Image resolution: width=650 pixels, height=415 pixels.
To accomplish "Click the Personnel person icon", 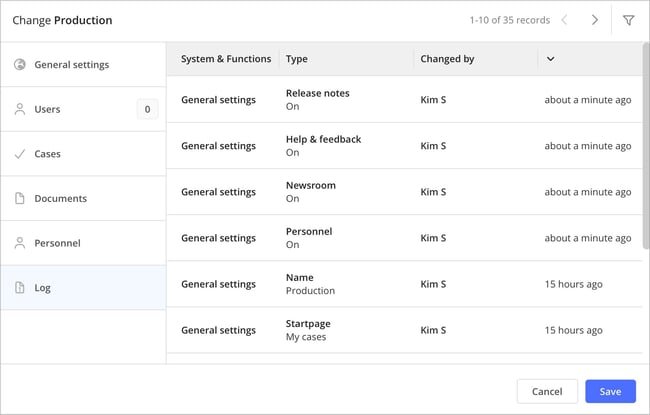I will [20, 243].
